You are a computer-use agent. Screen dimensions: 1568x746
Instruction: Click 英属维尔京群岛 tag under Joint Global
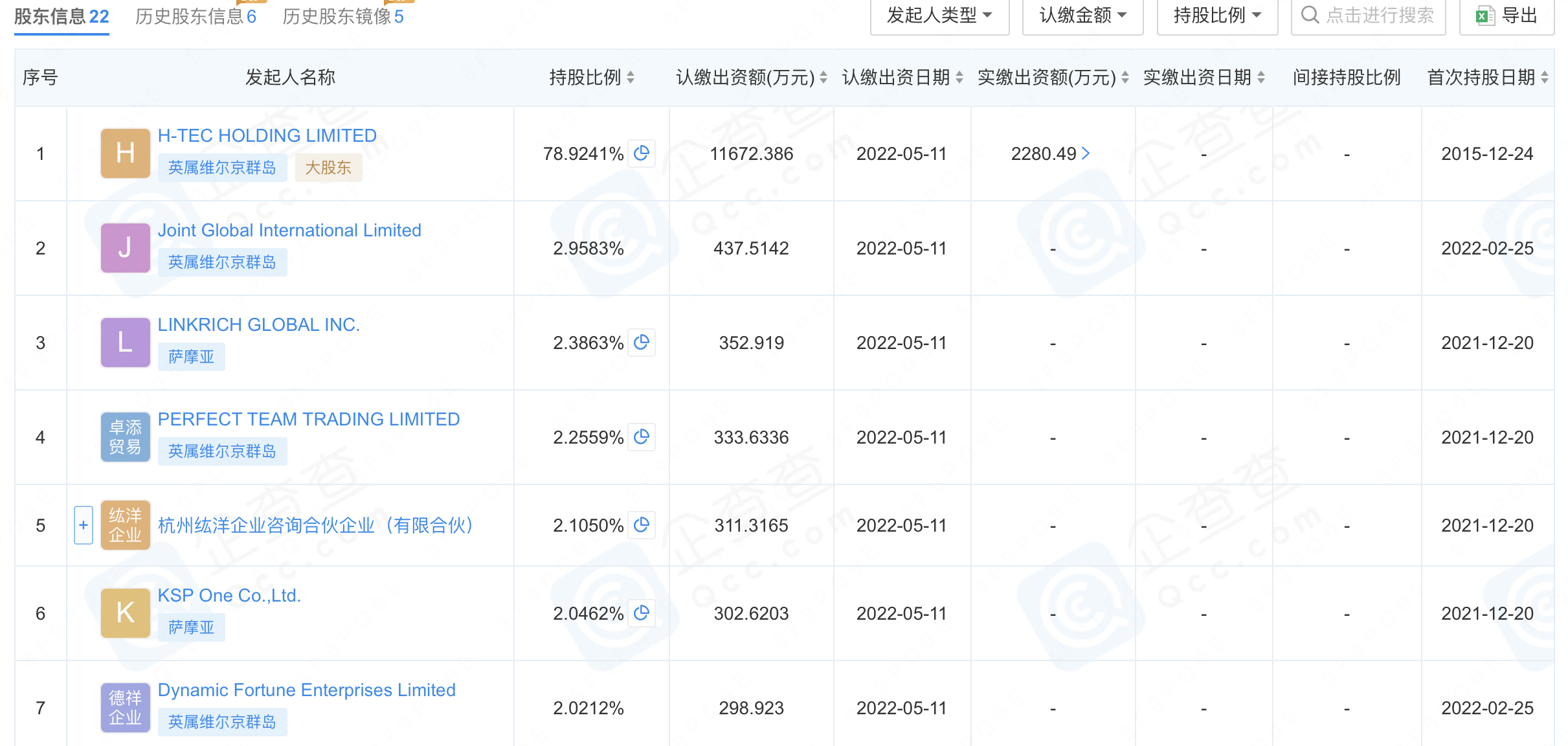[x=222, y=262]
